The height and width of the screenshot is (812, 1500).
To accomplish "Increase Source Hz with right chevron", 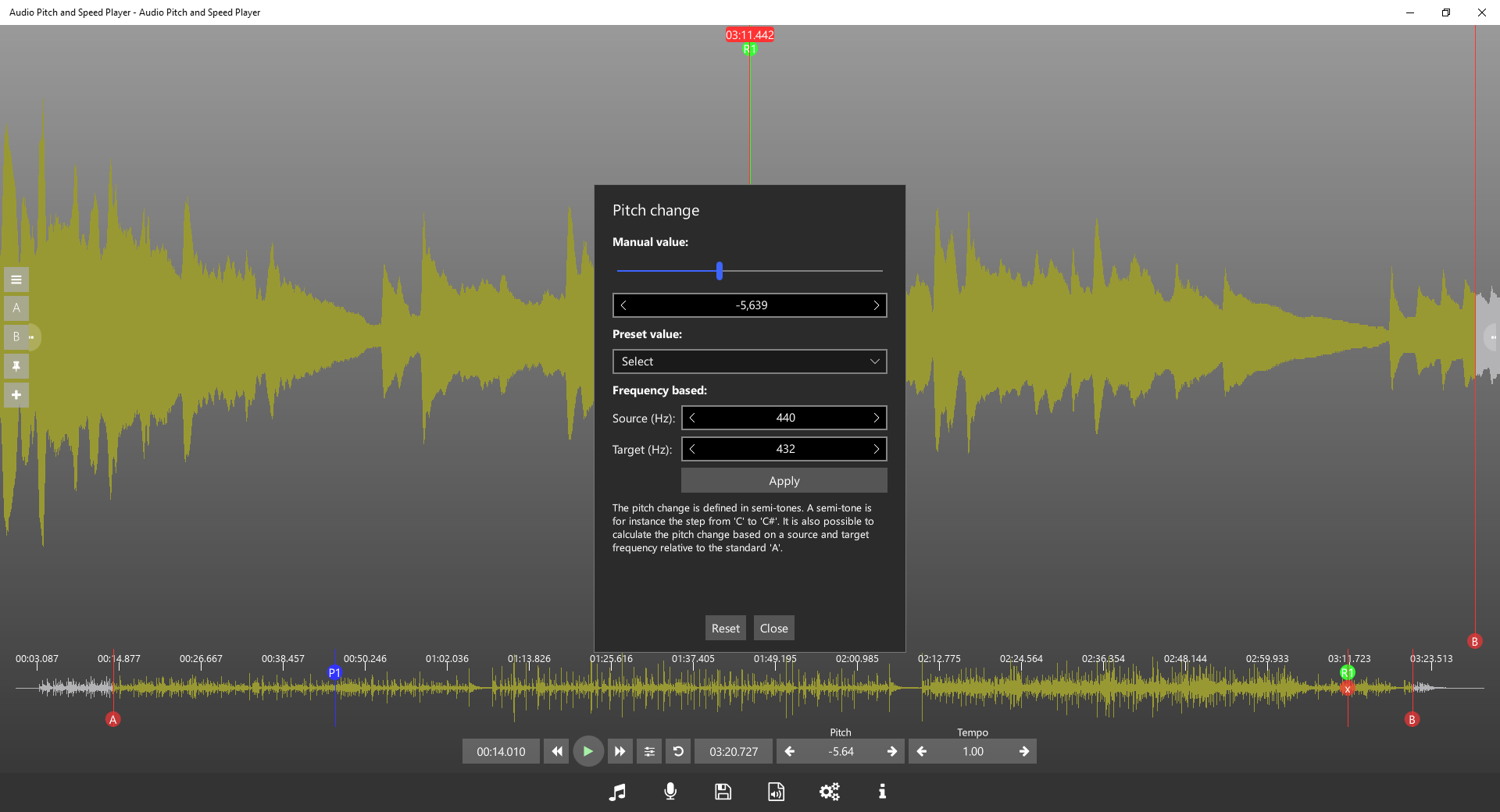I will (876, 418).
